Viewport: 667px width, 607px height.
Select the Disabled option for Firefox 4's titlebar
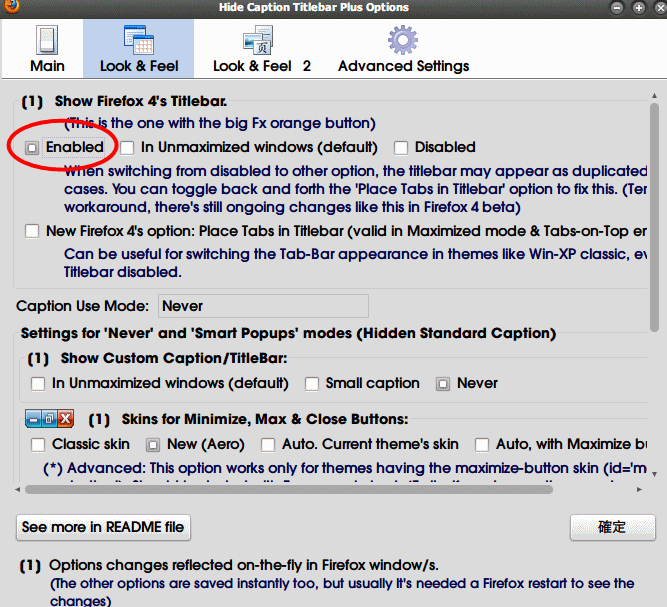pyautogui.click(x=402, y=148)
